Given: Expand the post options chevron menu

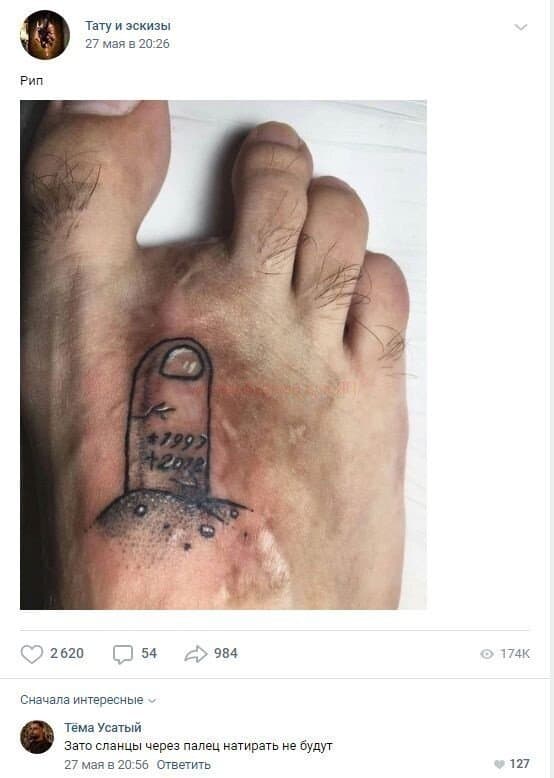Looking at the screenshot, I should tap(520, 27).
